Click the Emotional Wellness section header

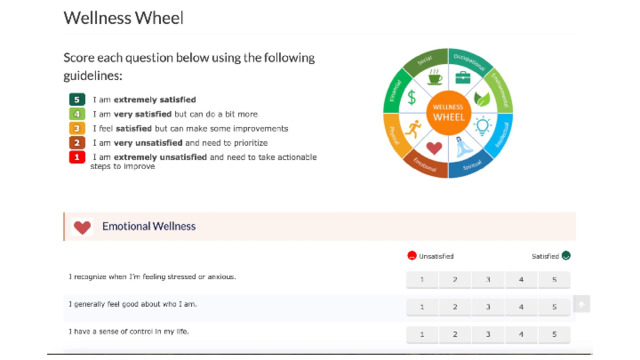320,227
